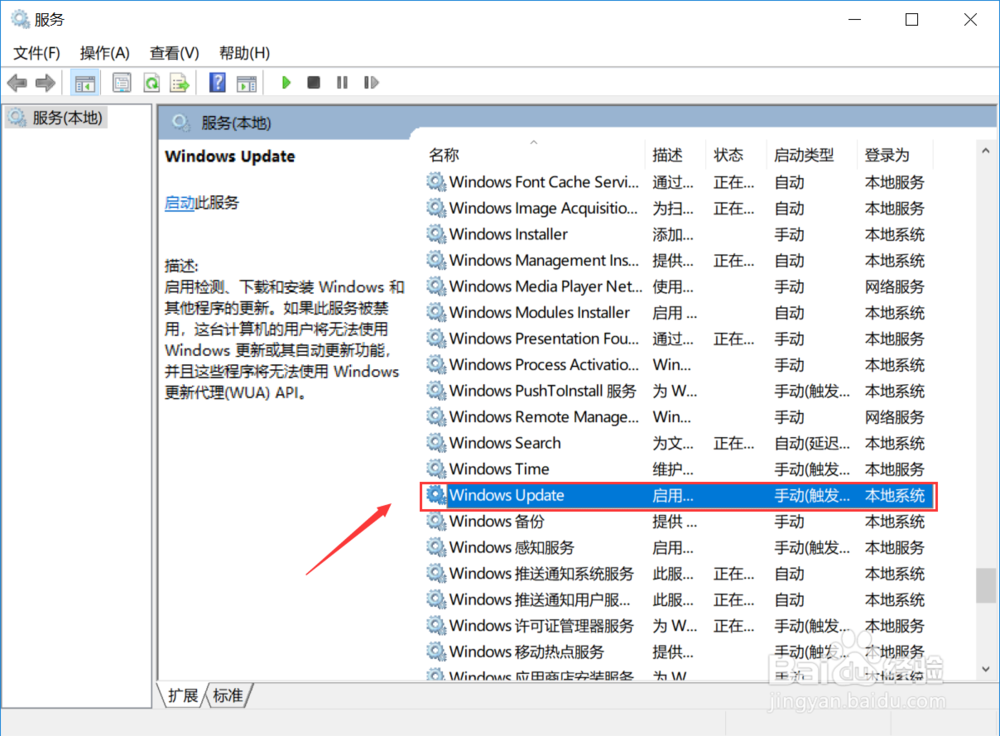
Task: Click the gear icon beside Windows Media Player Network
Action: pyautogui.click(x=436, y=286)
